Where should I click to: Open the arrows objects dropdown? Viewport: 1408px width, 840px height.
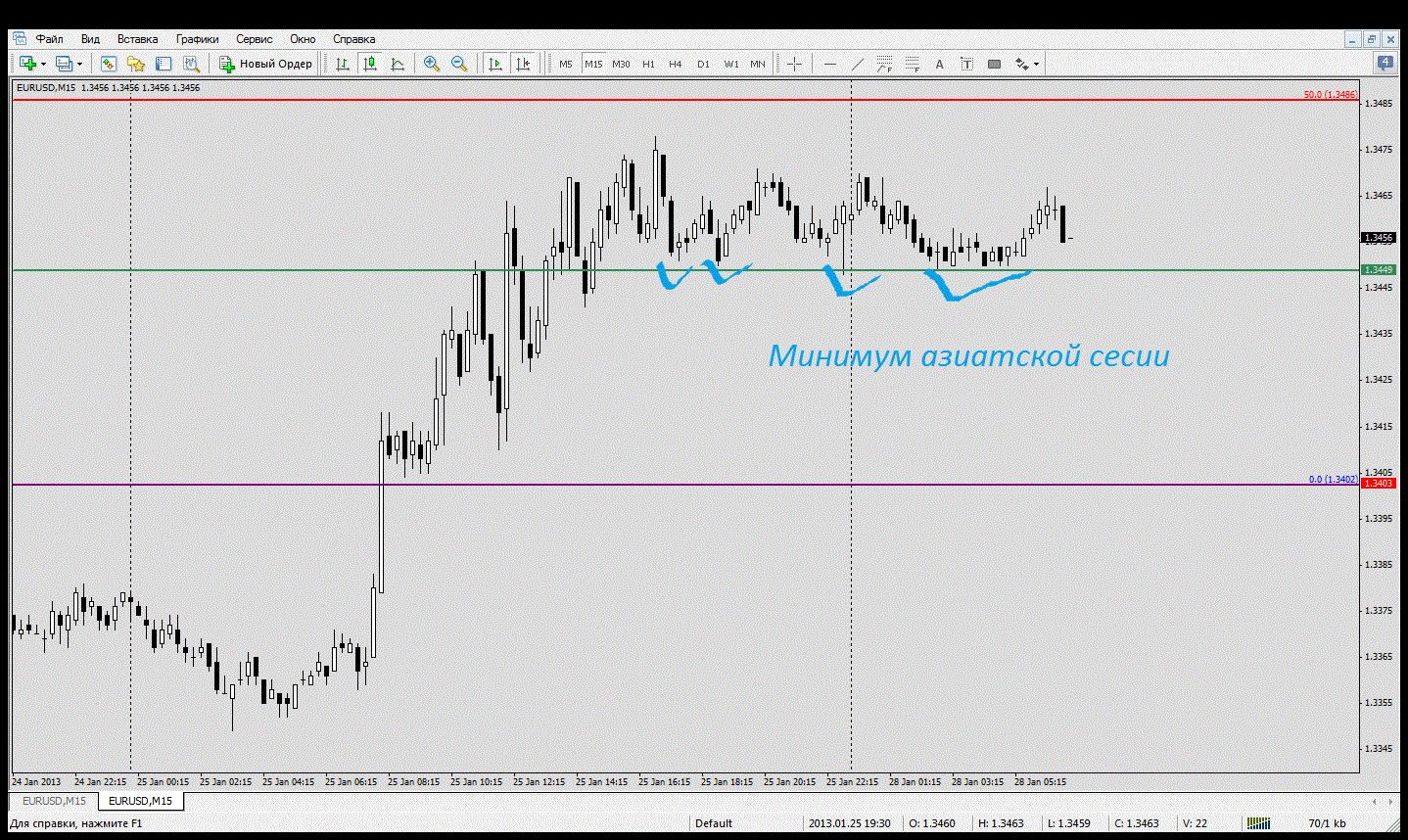click(1036, 65)
